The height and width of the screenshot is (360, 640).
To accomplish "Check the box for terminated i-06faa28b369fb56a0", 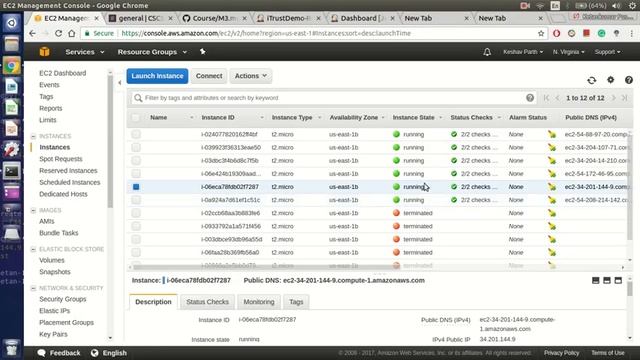I will [x=136, y=252].
